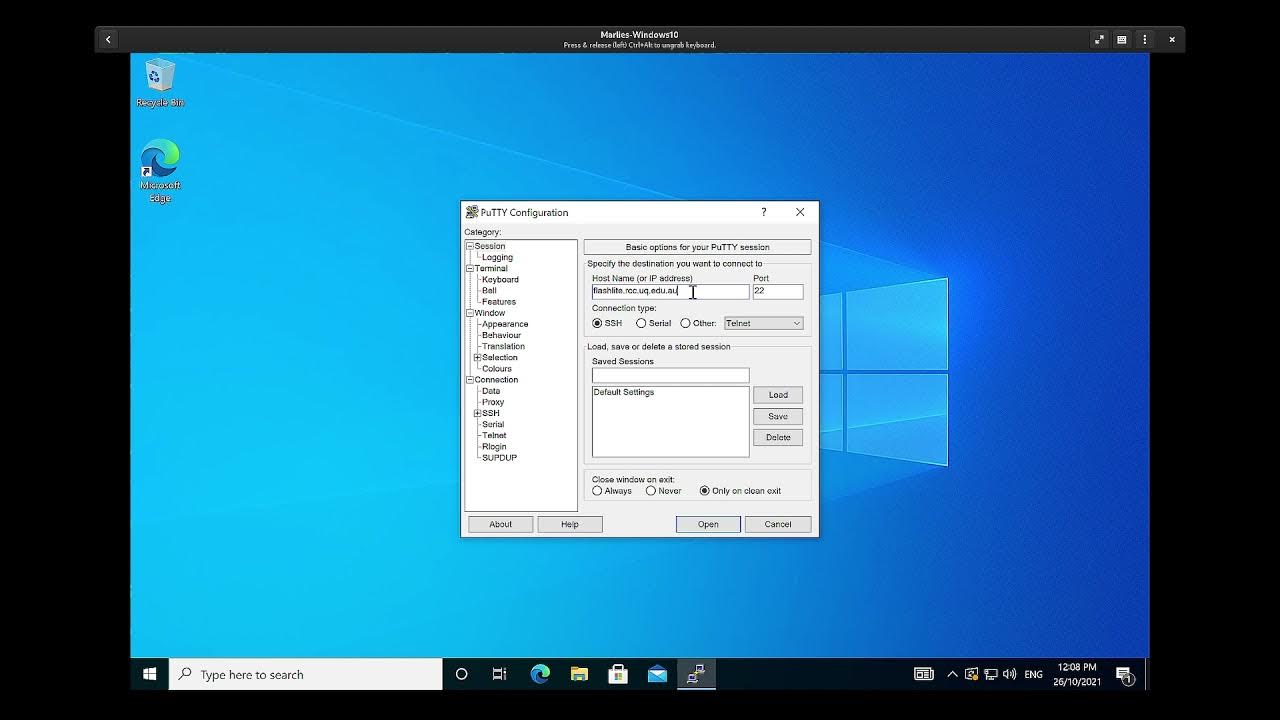
Task: Select the Proxy category
Action: click(493, 402)
